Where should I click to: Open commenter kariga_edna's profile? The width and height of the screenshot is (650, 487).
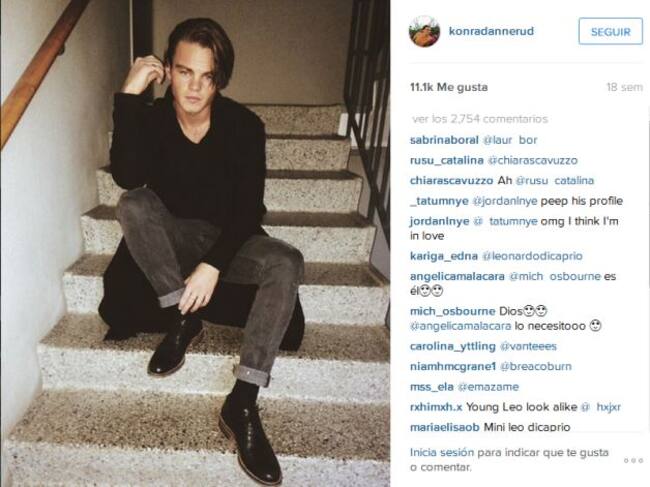click(x=444, y=256)
